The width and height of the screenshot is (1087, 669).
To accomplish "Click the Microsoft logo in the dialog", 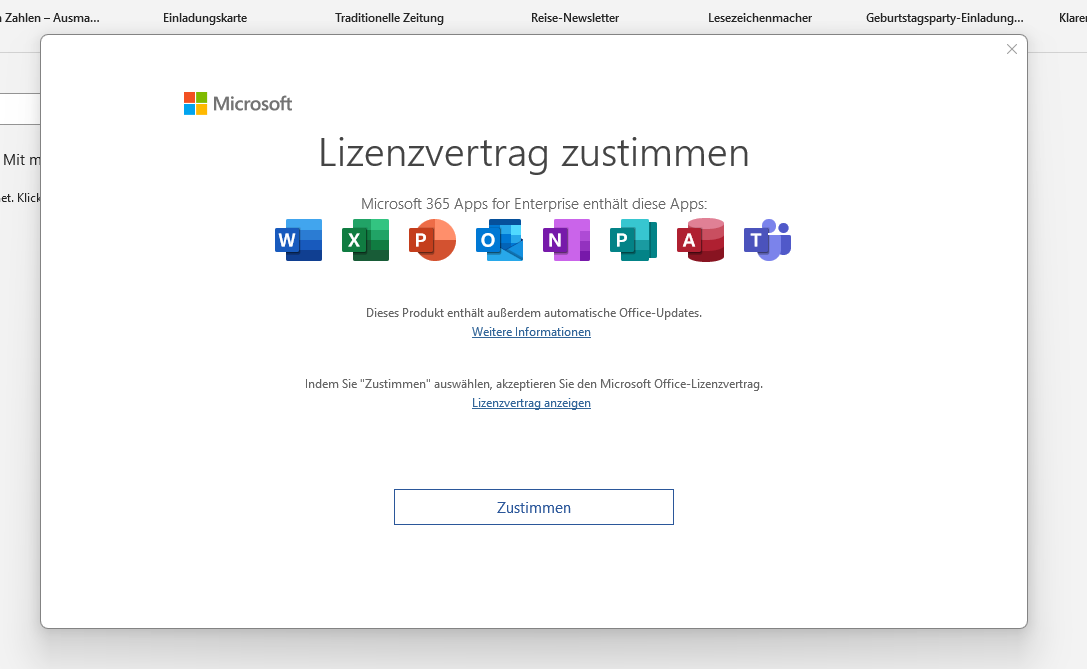I will tap(238, 103).
